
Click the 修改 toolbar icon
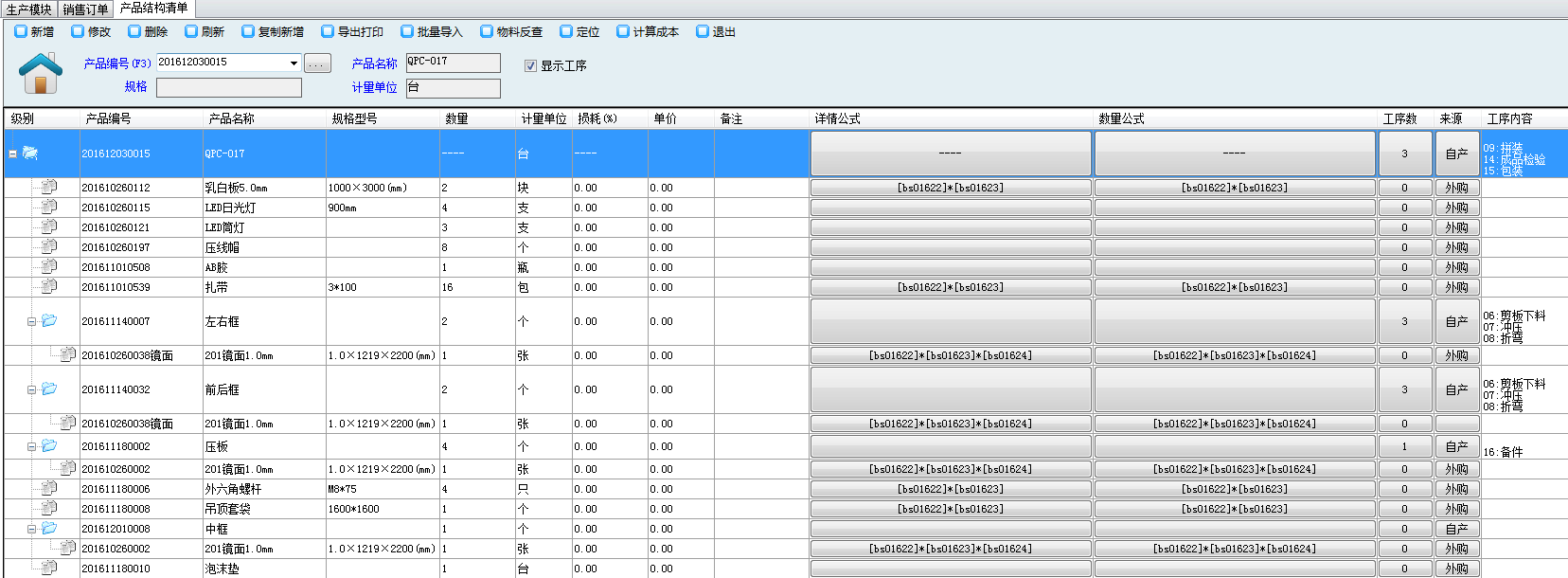click(x=78, y=31)
